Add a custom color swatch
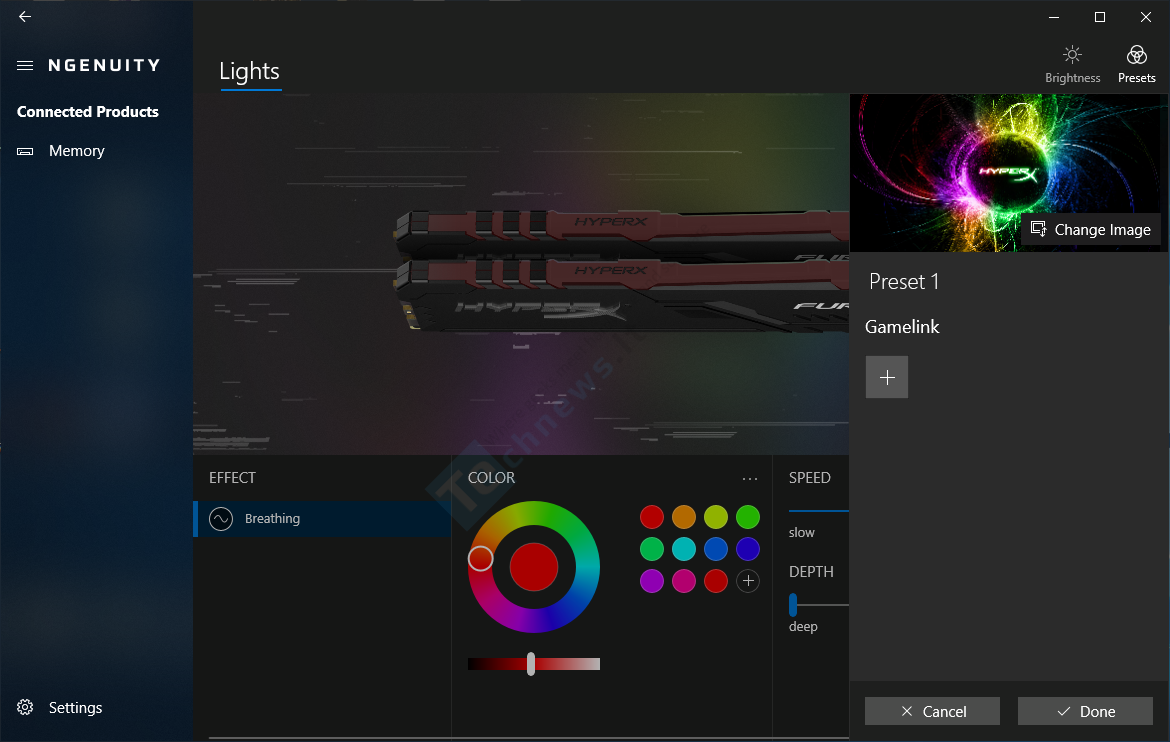Image resolution: width=1170 pixels, height=742 pixels. coord(748,581)
